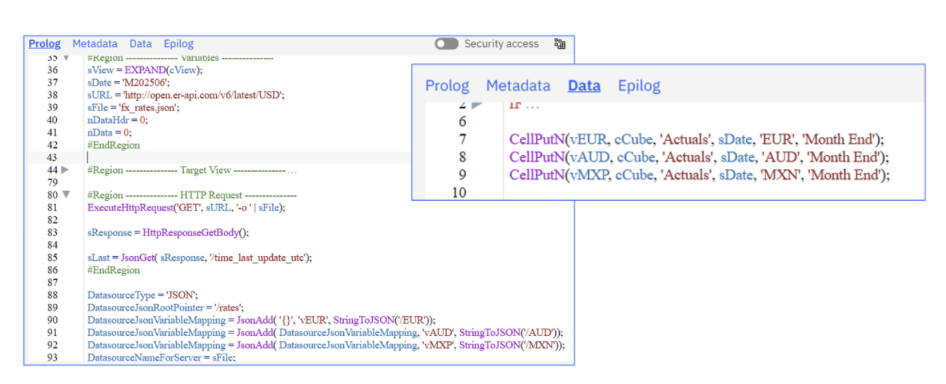Click the CellPutN line for vEUR
Screen dimensions: 946x384
pyautogui.click(x=696, y=139)
